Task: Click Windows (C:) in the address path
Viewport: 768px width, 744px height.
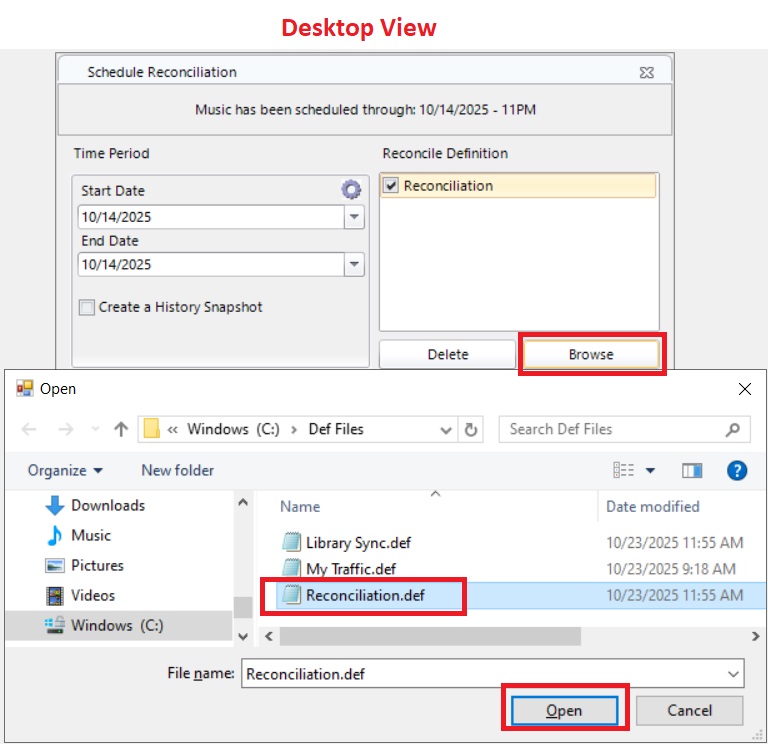Action: 233,429
